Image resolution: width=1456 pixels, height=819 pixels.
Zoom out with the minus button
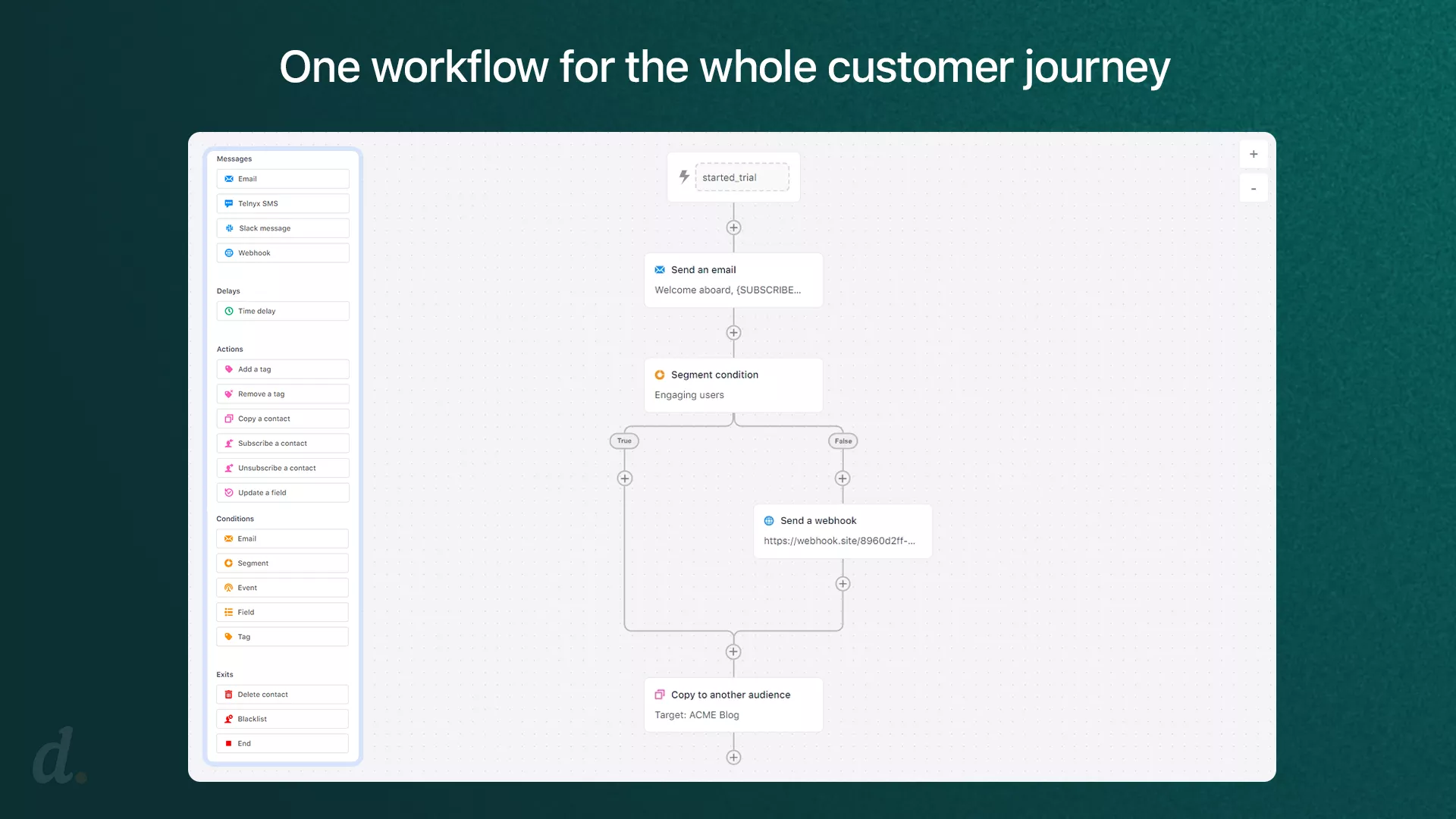[1254, 189]
